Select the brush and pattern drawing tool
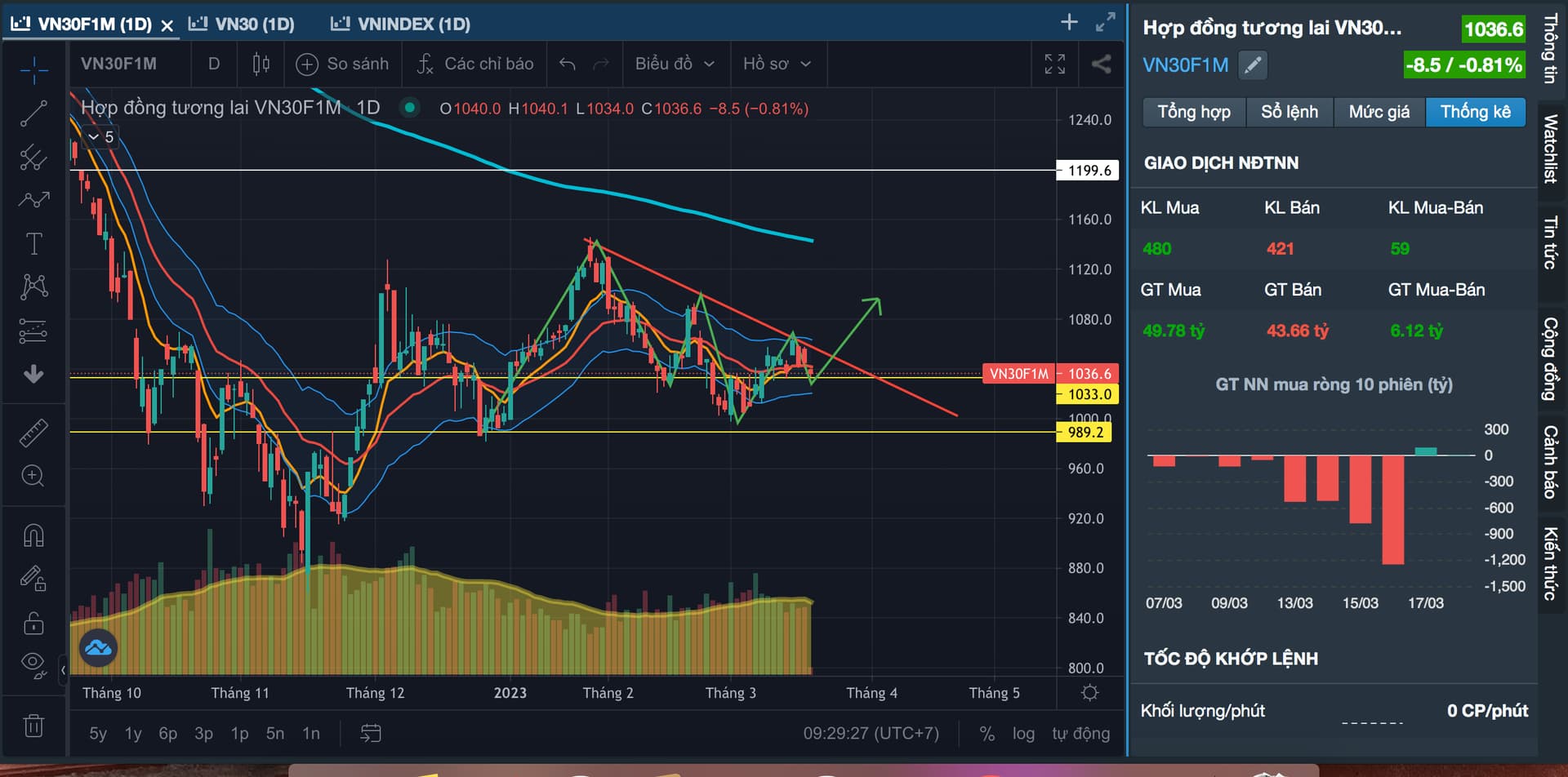The width and height of the screenshot is (1568, 777). pos(33,199)
